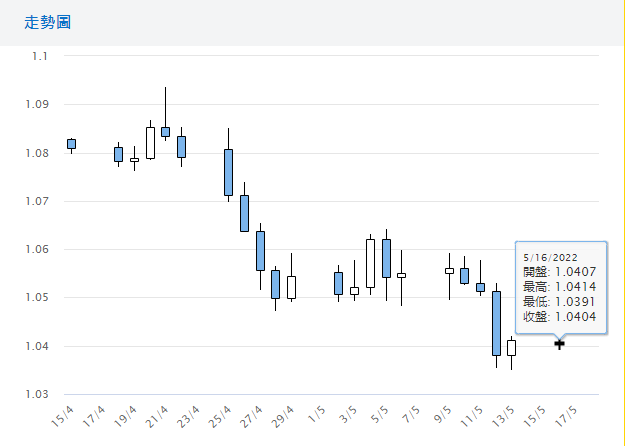Click the 5/16/2022 price tooltip box

coord(559,282)
